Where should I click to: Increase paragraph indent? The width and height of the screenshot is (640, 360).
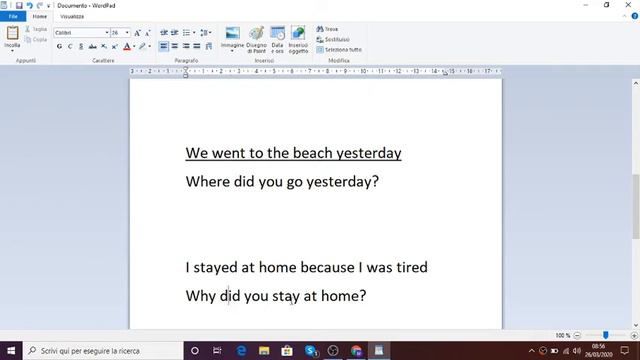(x=175, y=33)
